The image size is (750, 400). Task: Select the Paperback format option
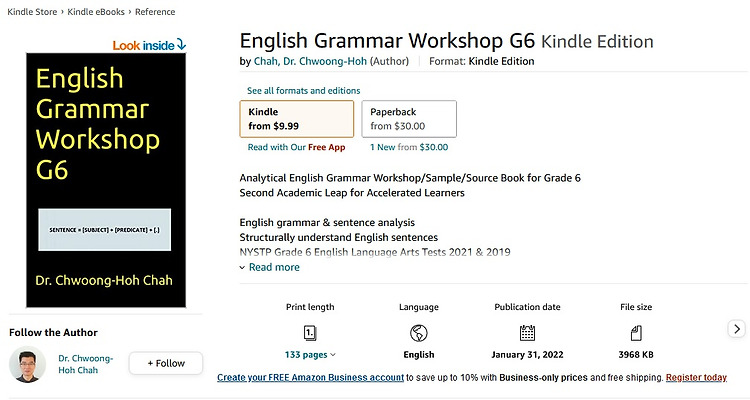click(409, 119)
